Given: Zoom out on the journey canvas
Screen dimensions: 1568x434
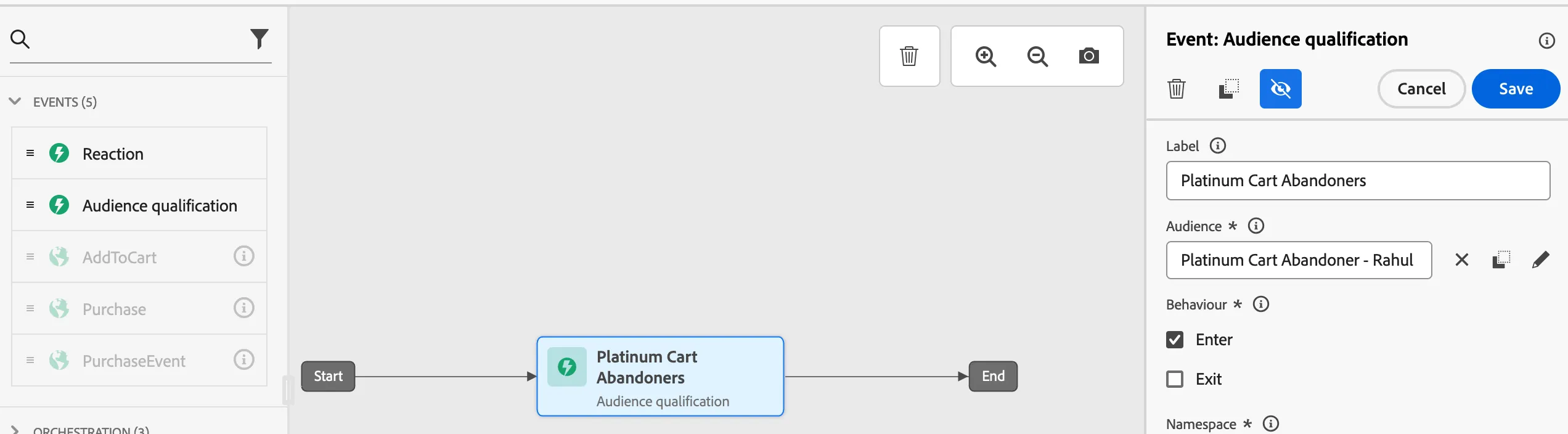Looking at the screenshot, I should coord(1038,56).
